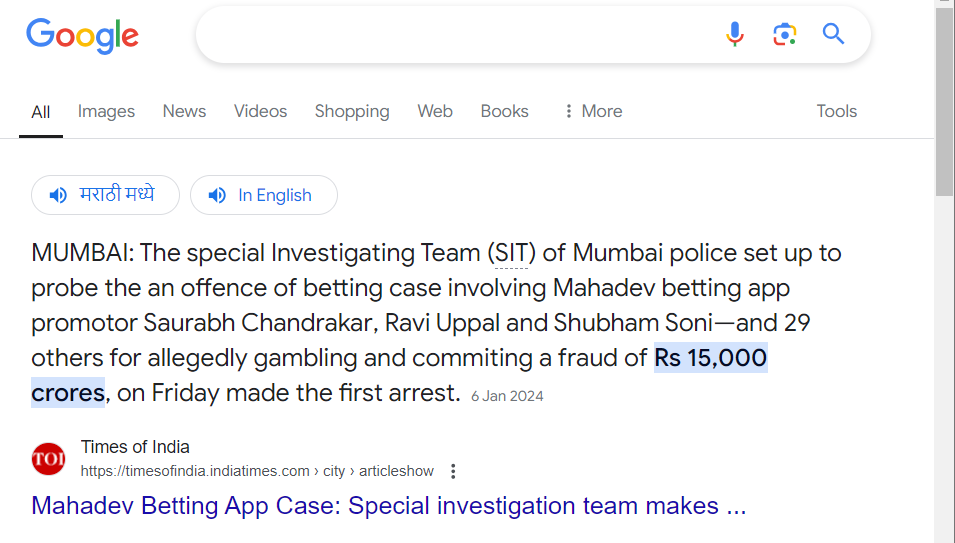The image size is (955, 543).
Task: Go to the Books tab
Action: coord(504,111)
